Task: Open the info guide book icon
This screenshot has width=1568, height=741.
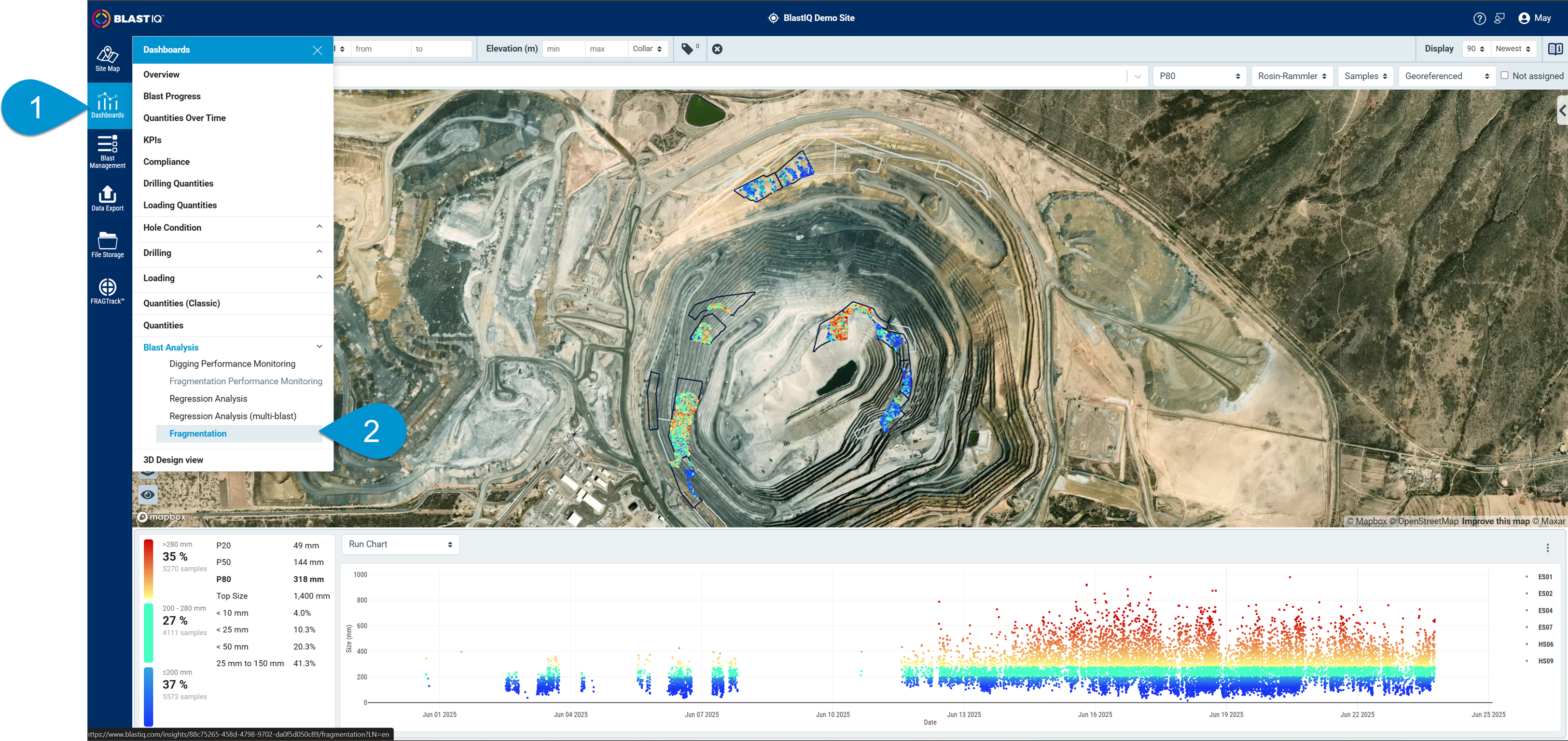Action: pos(1554,49)
